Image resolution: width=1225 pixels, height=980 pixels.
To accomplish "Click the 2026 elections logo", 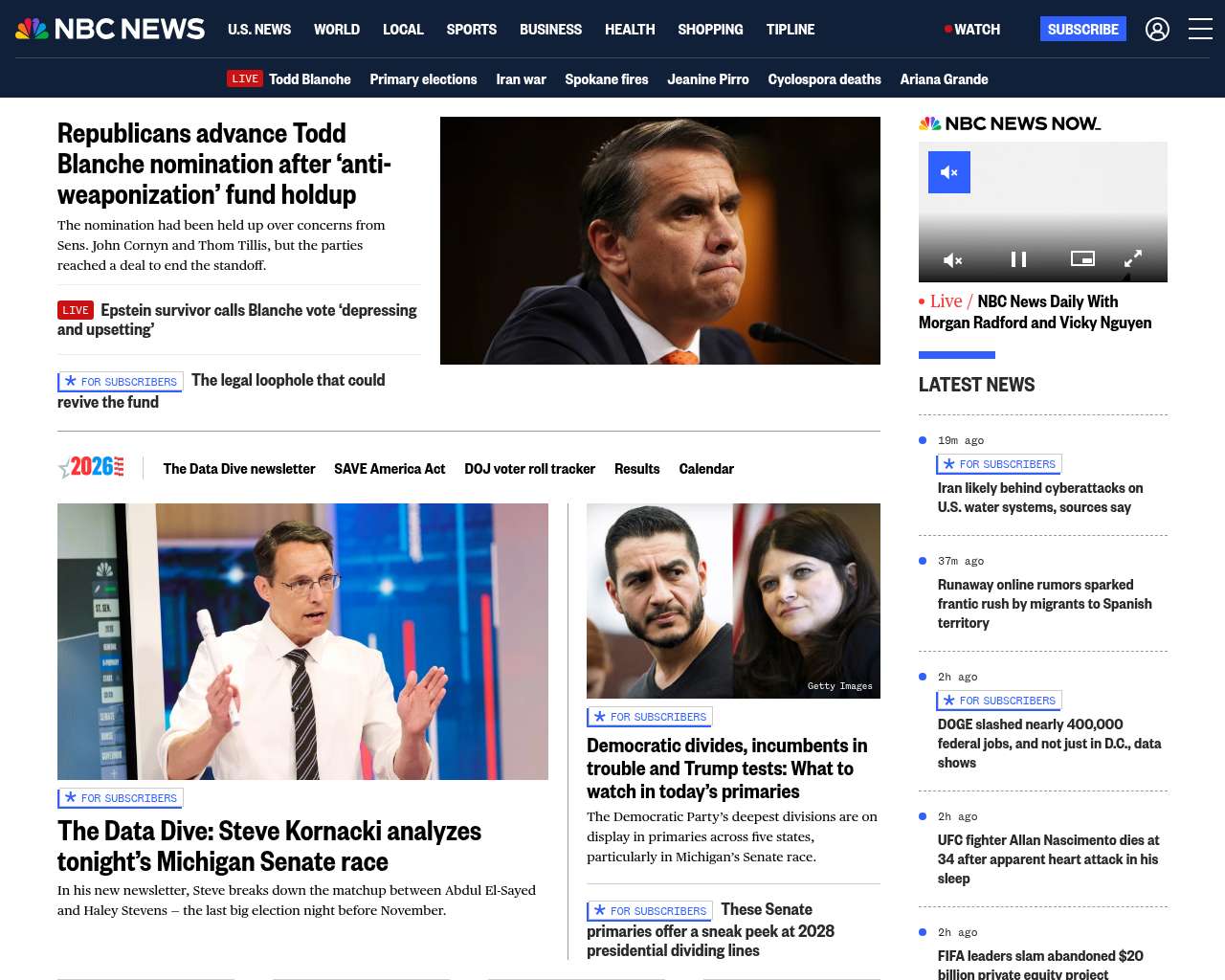I will 91,467.
